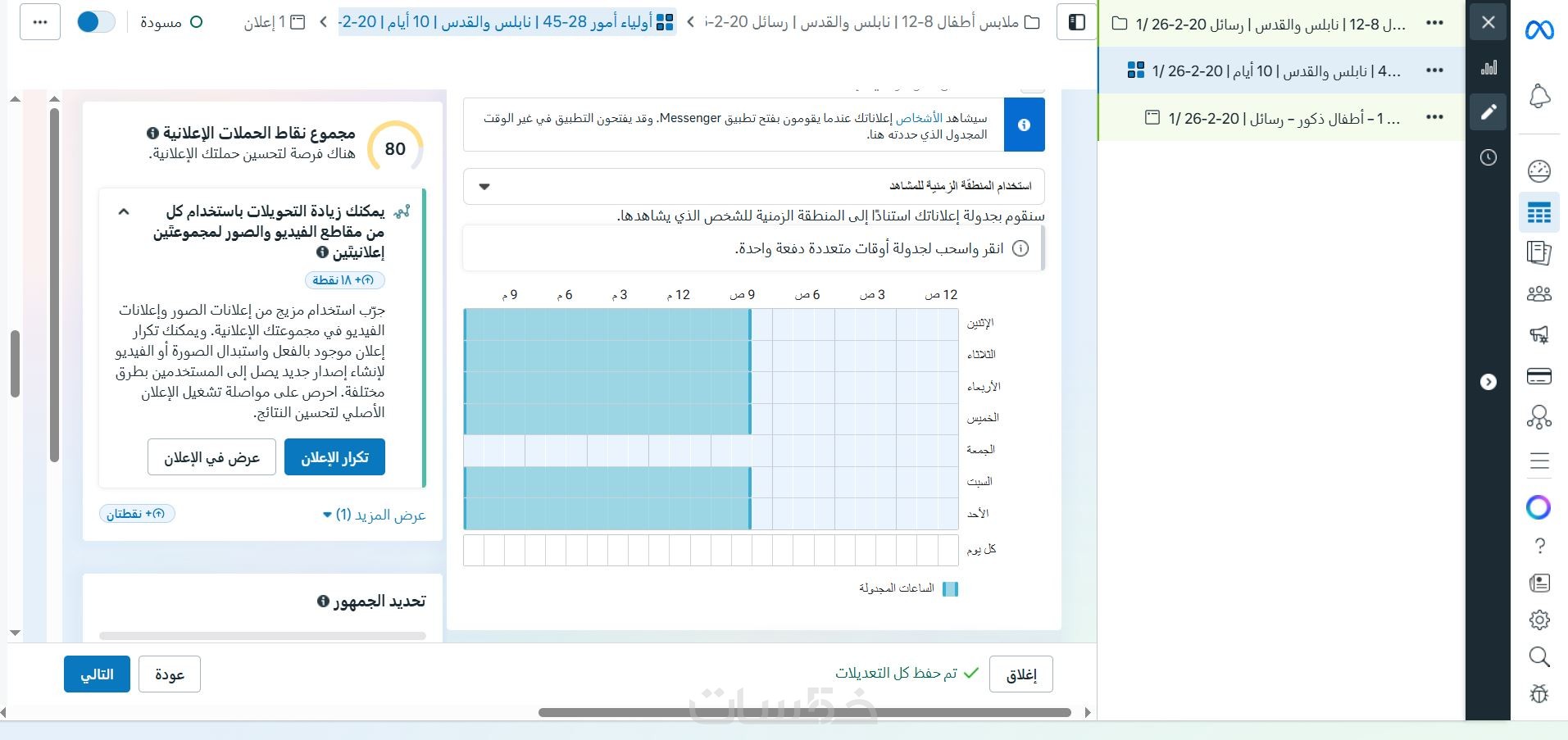Open the clock history icon
Viewport: 1568px width, 740px height.
click(x=1488, y=157)
